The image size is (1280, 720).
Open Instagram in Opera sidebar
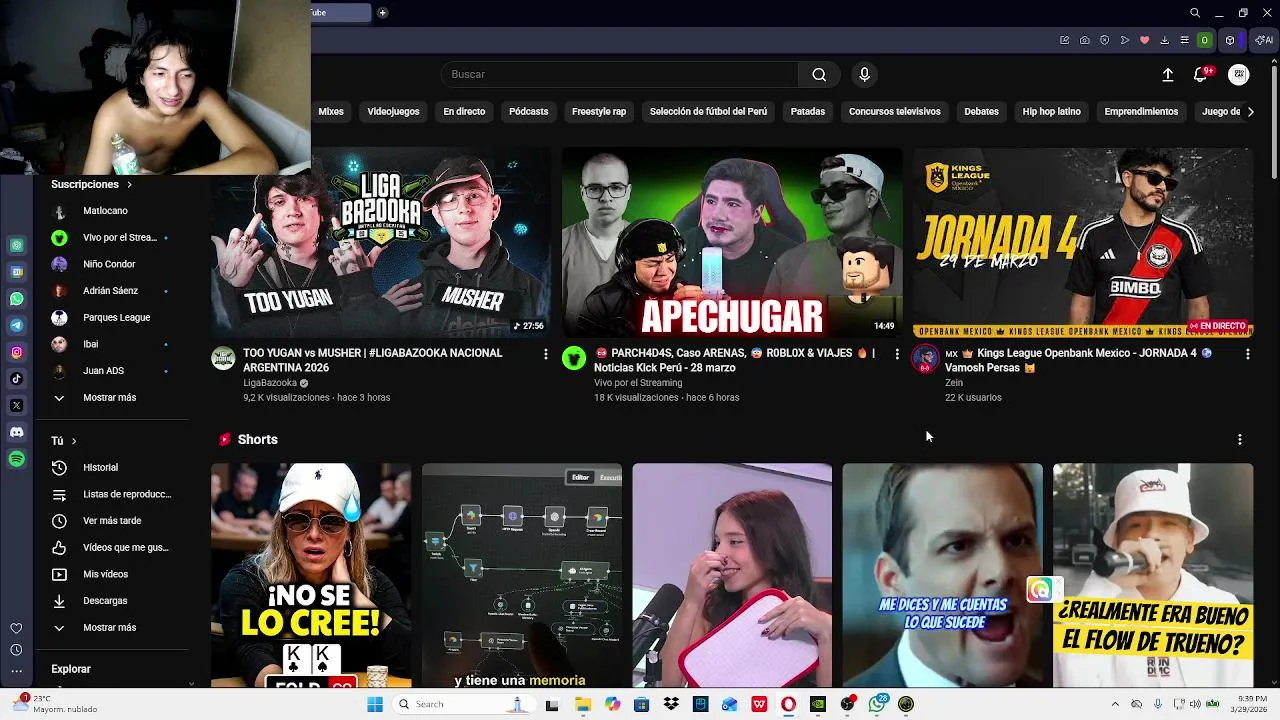(17, 352)
